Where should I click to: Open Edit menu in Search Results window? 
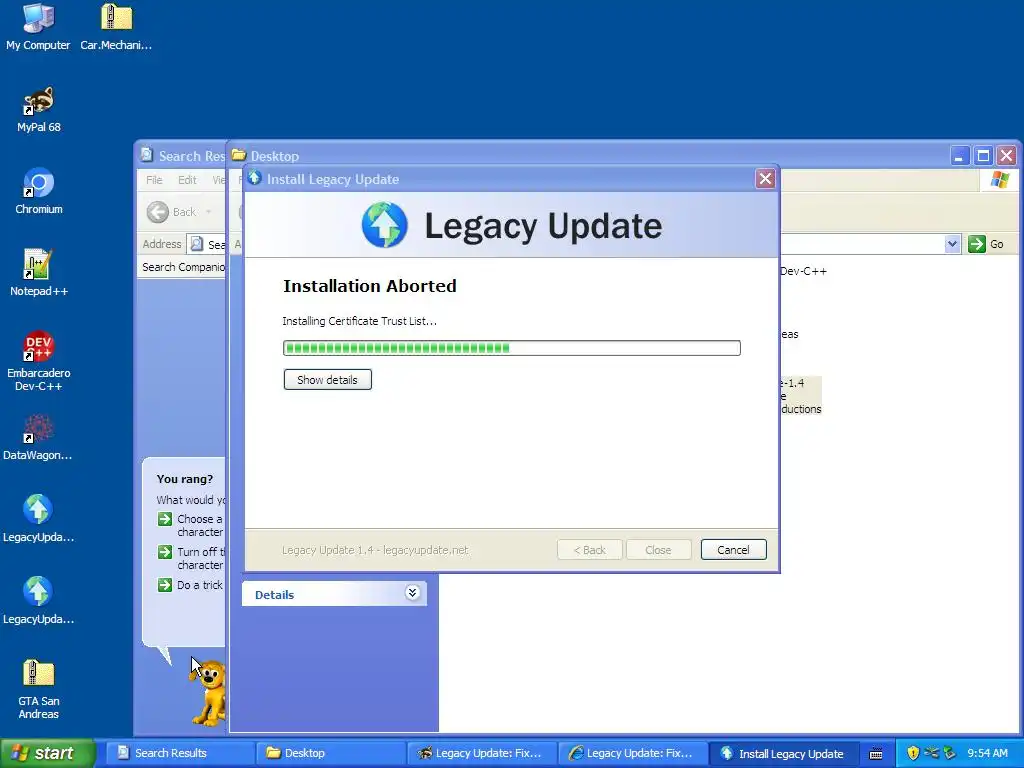coord(187,180)
